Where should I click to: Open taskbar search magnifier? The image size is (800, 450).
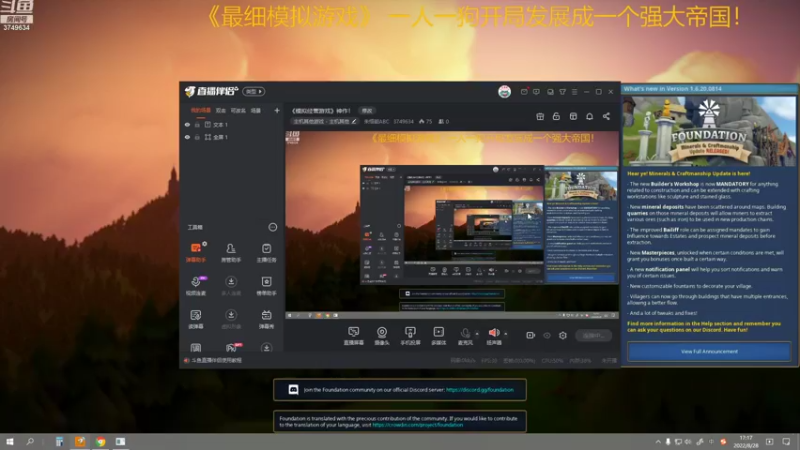(30, 442)
